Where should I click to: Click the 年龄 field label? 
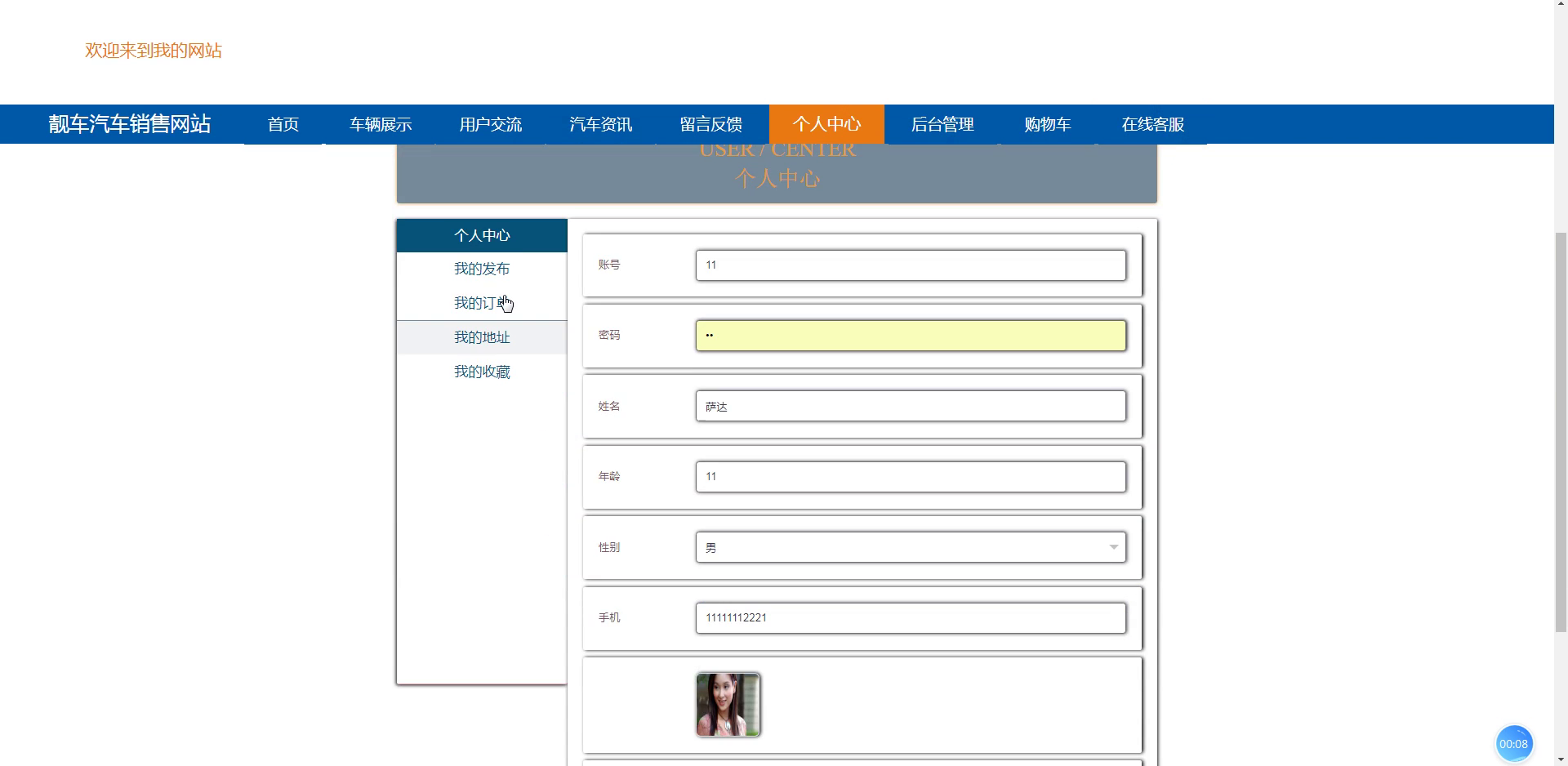click(609, 476)
